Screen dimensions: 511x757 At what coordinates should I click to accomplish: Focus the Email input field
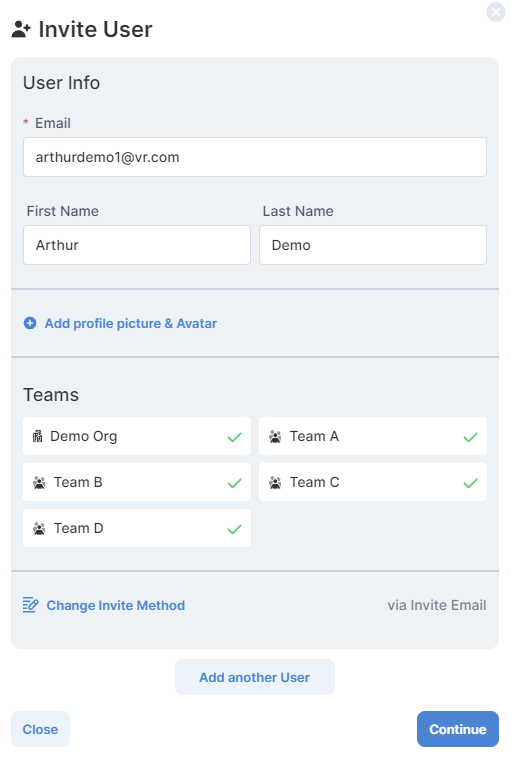[x=255, y=157]
